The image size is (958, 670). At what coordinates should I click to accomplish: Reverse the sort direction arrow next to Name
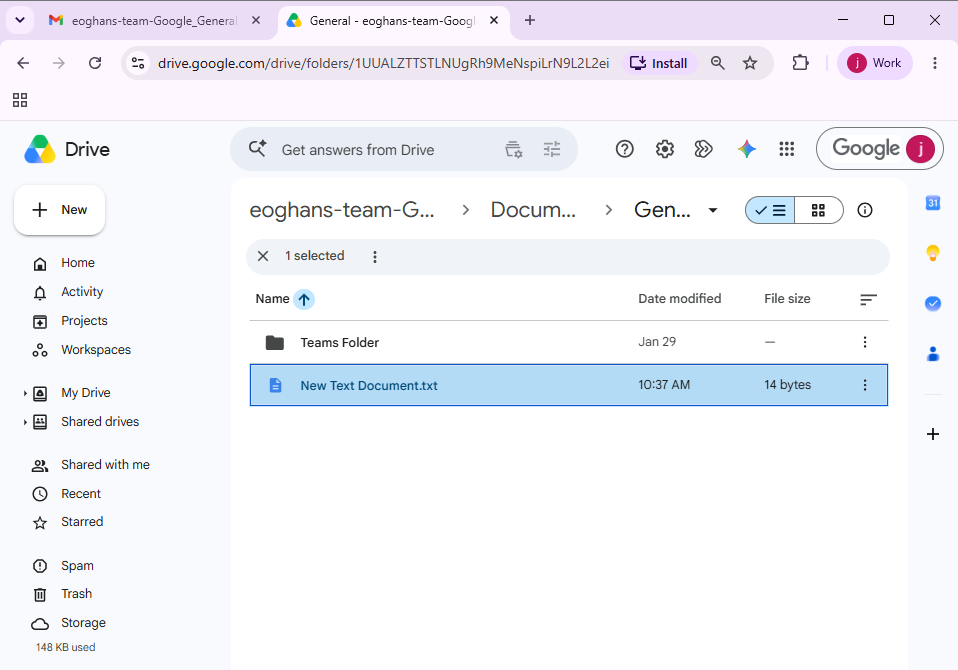tap(304, 299)
